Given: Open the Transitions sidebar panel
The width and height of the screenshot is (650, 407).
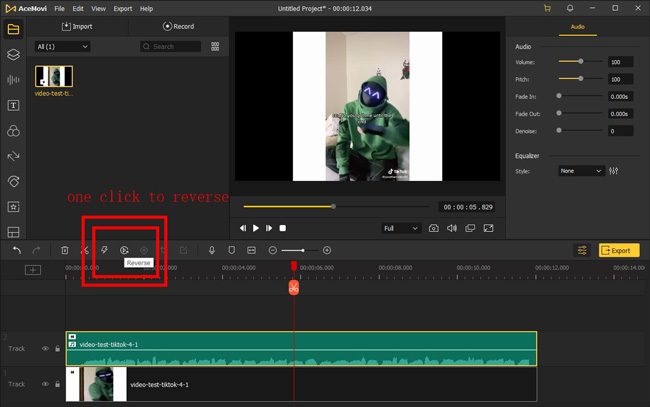Looking at the screenshot, I should pos(13,156).
